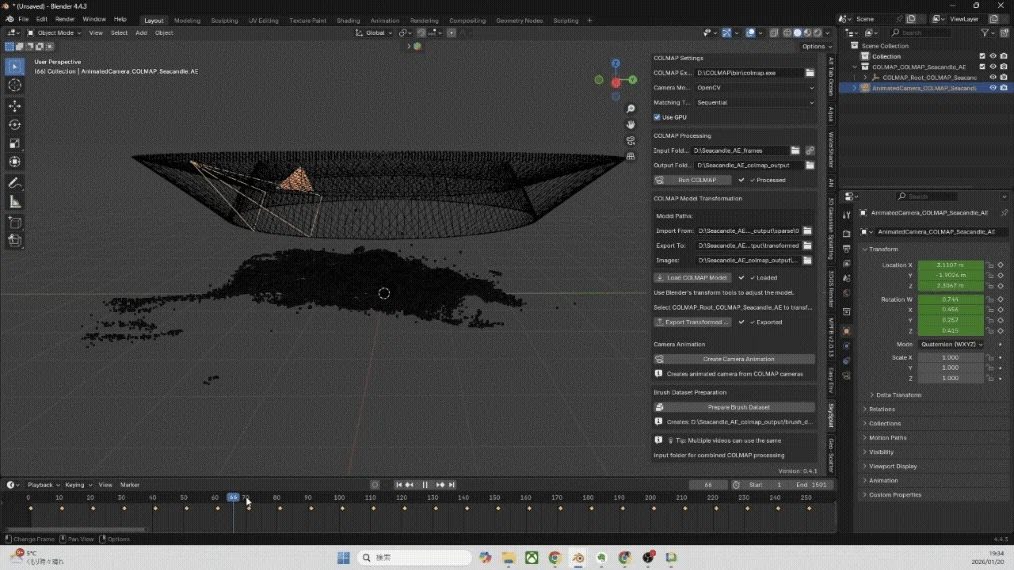
Task: Activate the Select Box tool
Action: click(x=14, y=67)
